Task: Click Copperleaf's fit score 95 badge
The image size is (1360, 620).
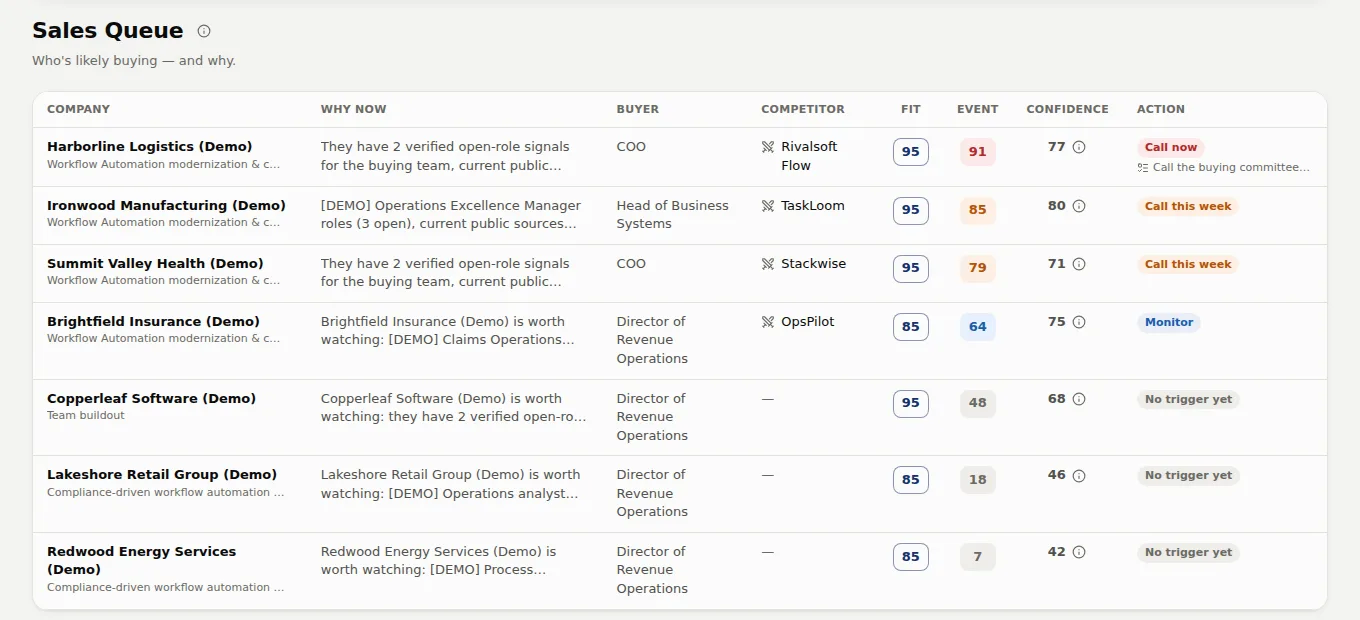Action: point(910,403)
